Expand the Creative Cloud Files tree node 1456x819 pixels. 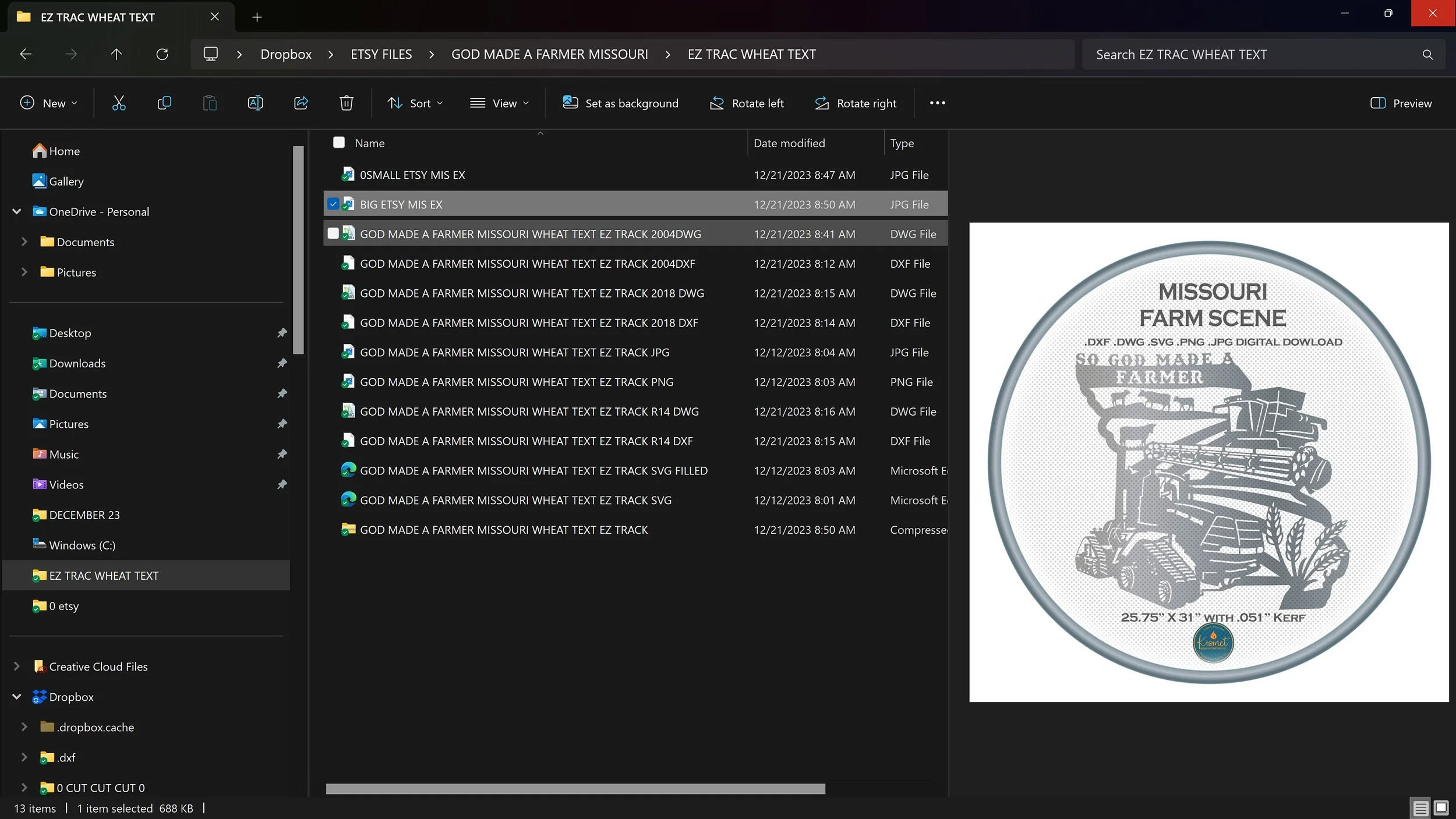[x=17, y=666]
